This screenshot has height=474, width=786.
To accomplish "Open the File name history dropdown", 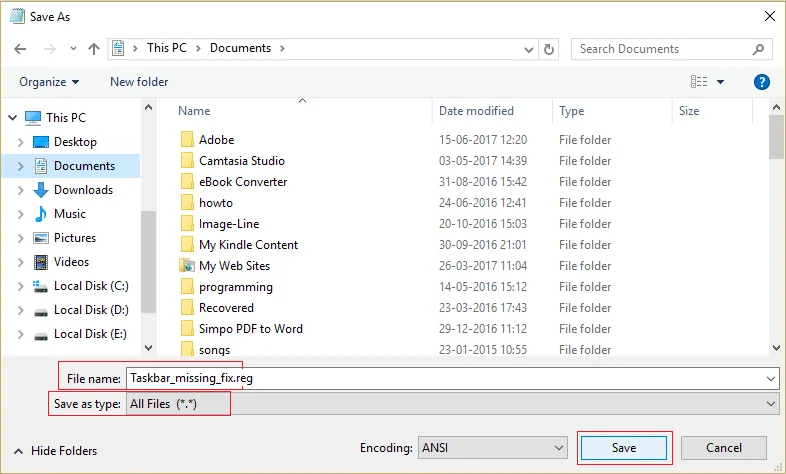I will (771, 379).
